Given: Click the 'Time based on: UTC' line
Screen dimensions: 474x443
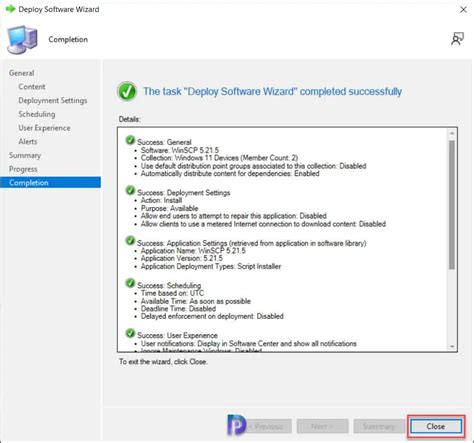Looking at the screenshot, I should point(172,293).
